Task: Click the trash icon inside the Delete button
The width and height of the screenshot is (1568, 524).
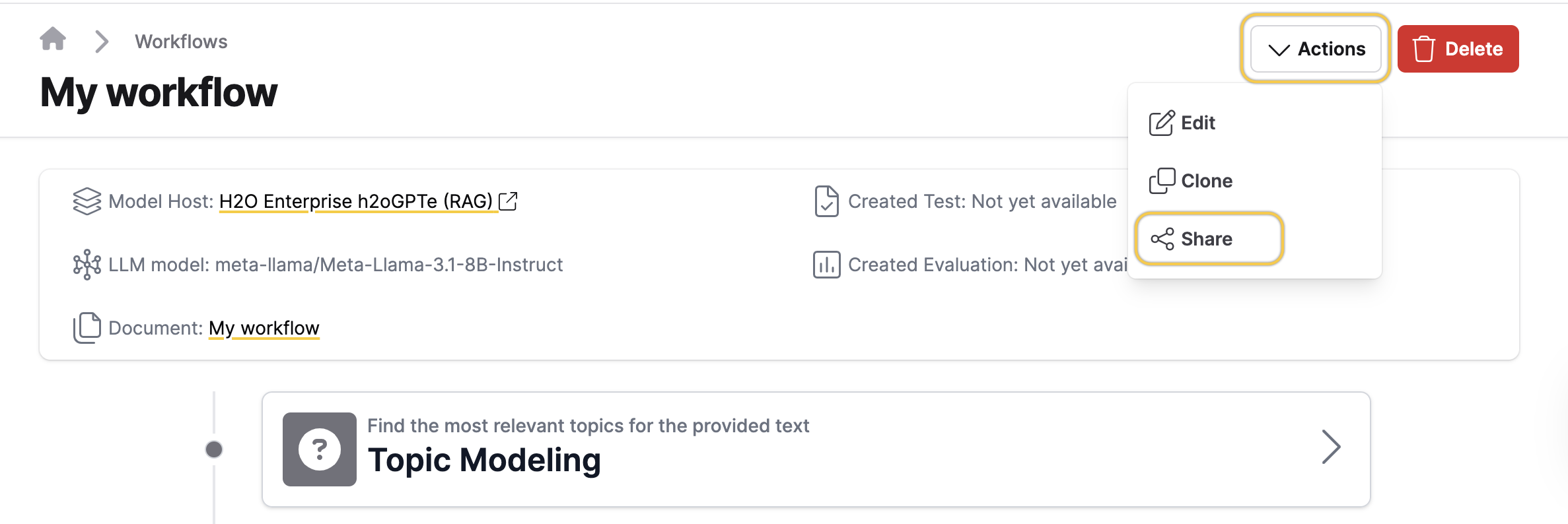Action: [x=1423, y=48]
